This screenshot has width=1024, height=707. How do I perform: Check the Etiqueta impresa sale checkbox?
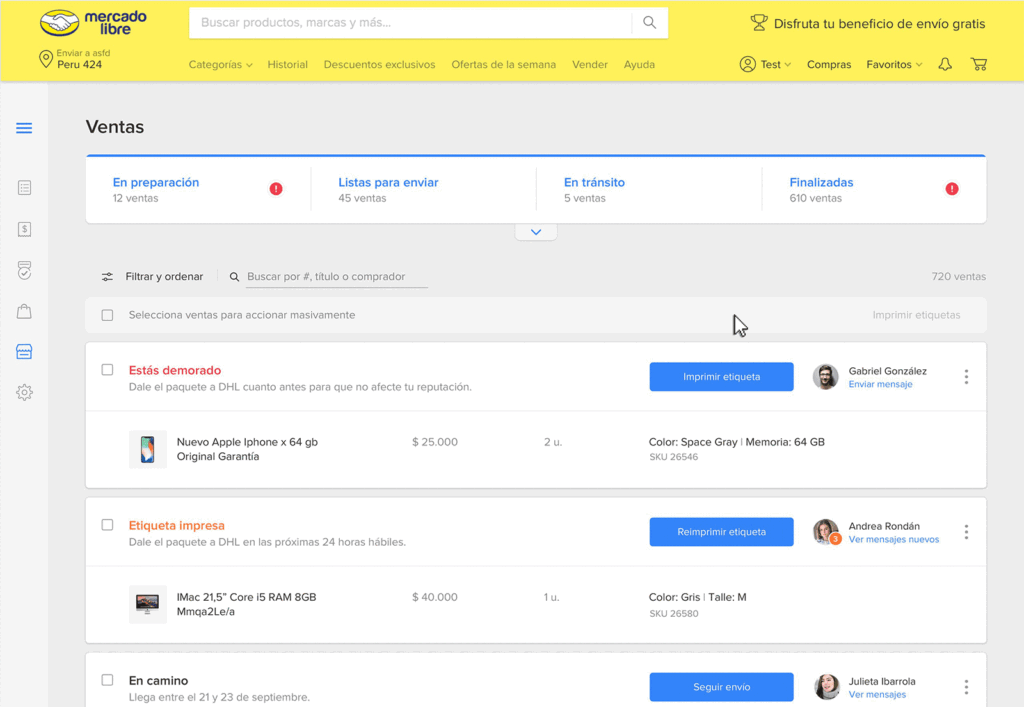[107, 525]
